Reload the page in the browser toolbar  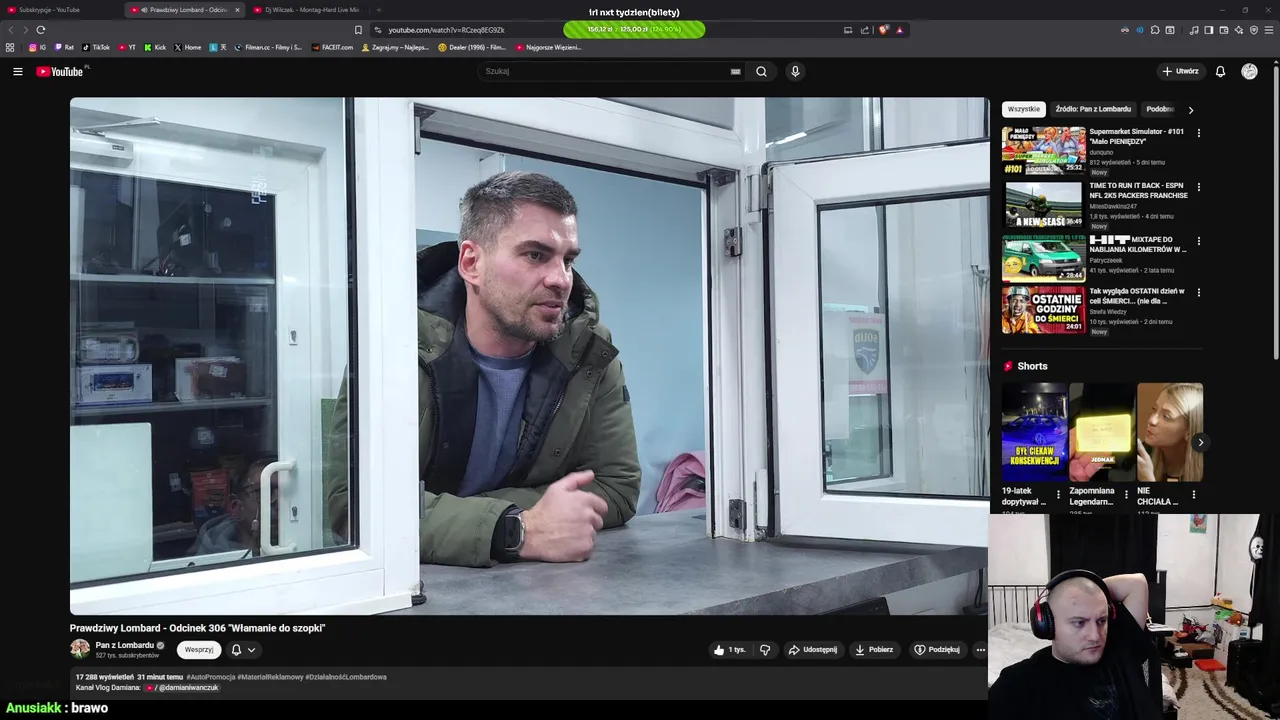[41, 29]
